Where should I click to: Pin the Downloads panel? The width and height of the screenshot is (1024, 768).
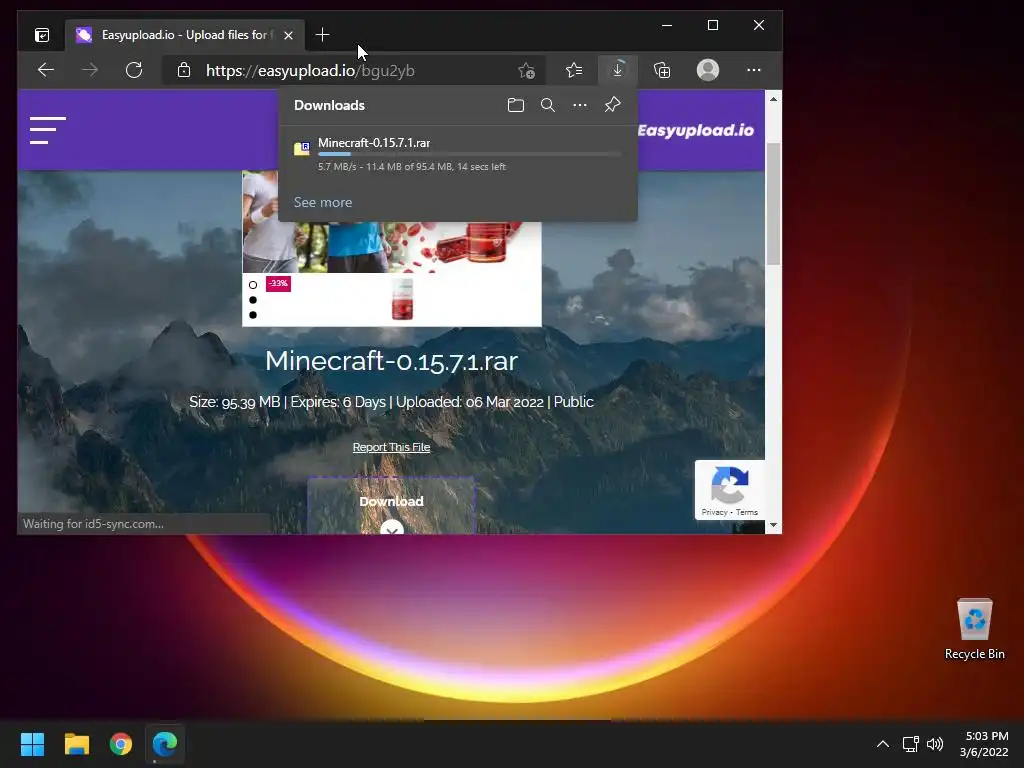point(612,105)
